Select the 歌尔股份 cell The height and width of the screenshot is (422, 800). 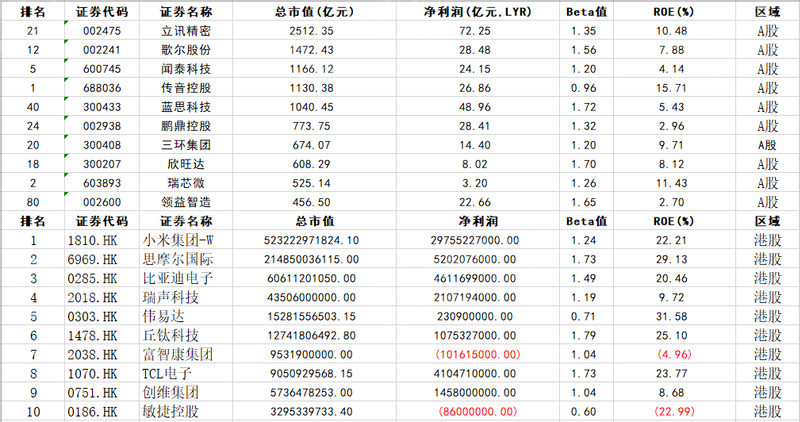click(186, 50)
